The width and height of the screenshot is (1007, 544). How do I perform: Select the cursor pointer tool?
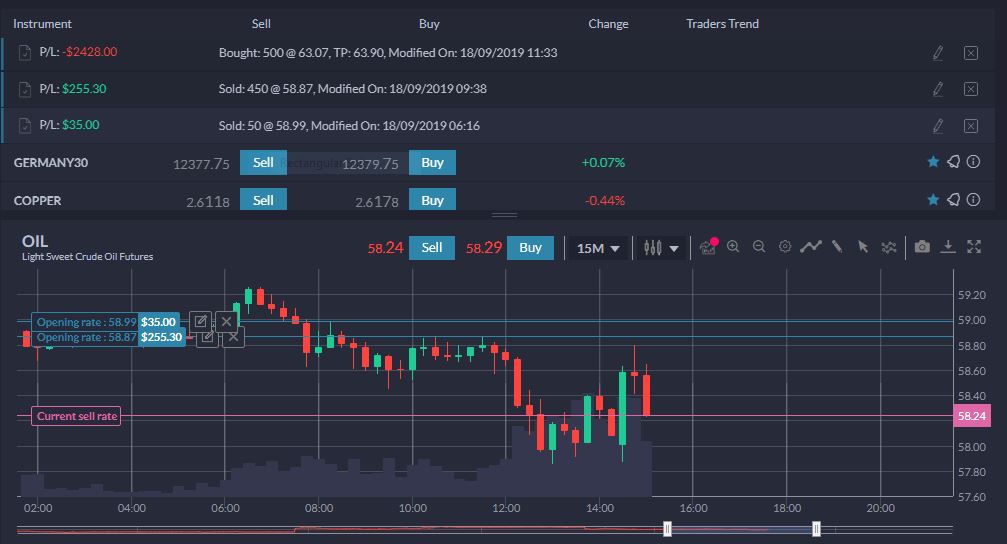pyautogui.click(x=863, y=247)
